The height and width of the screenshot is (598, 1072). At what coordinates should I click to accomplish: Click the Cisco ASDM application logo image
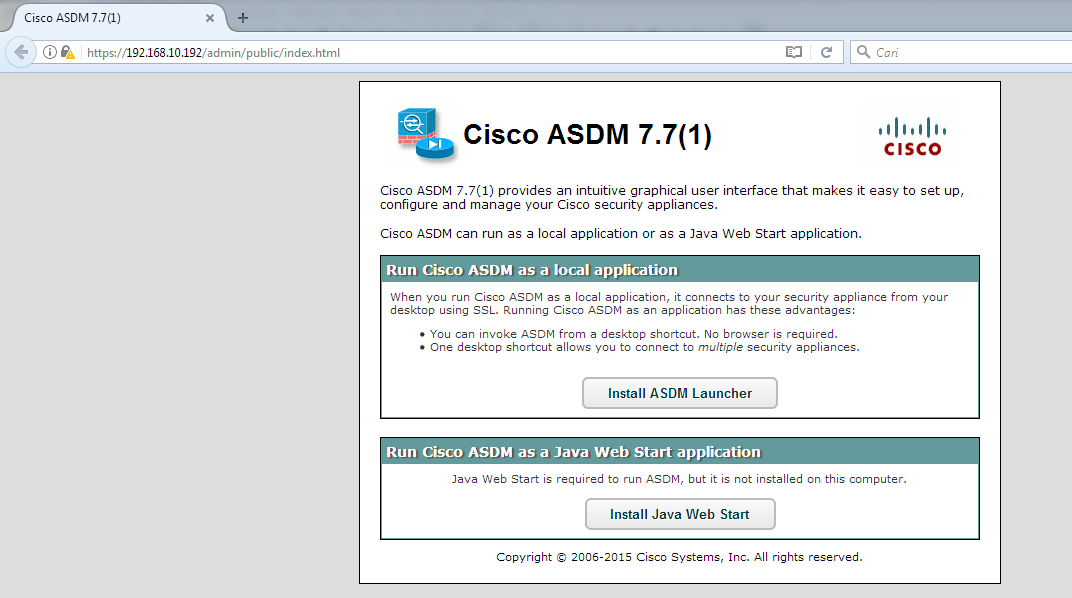click(x=424, y=132)
